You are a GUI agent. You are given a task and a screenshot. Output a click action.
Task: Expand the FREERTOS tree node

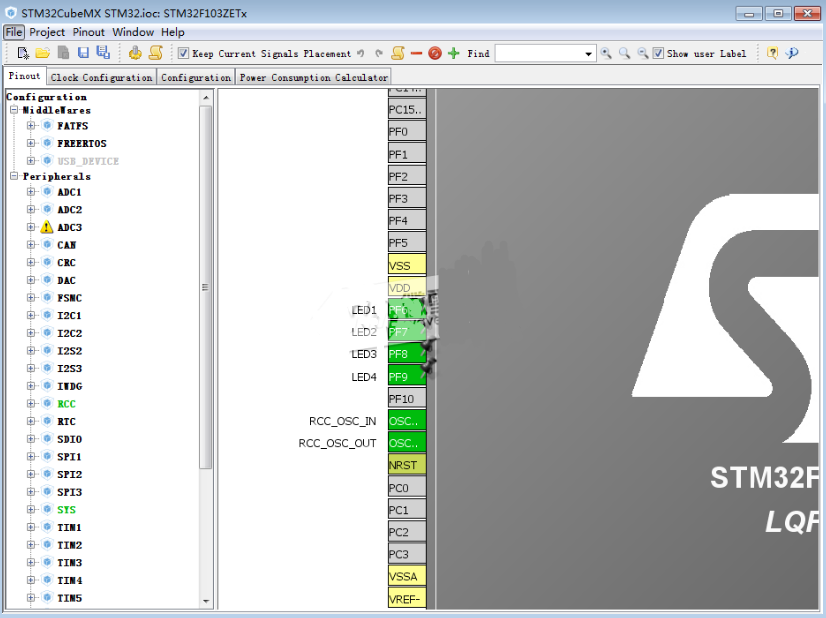point(31,143)
